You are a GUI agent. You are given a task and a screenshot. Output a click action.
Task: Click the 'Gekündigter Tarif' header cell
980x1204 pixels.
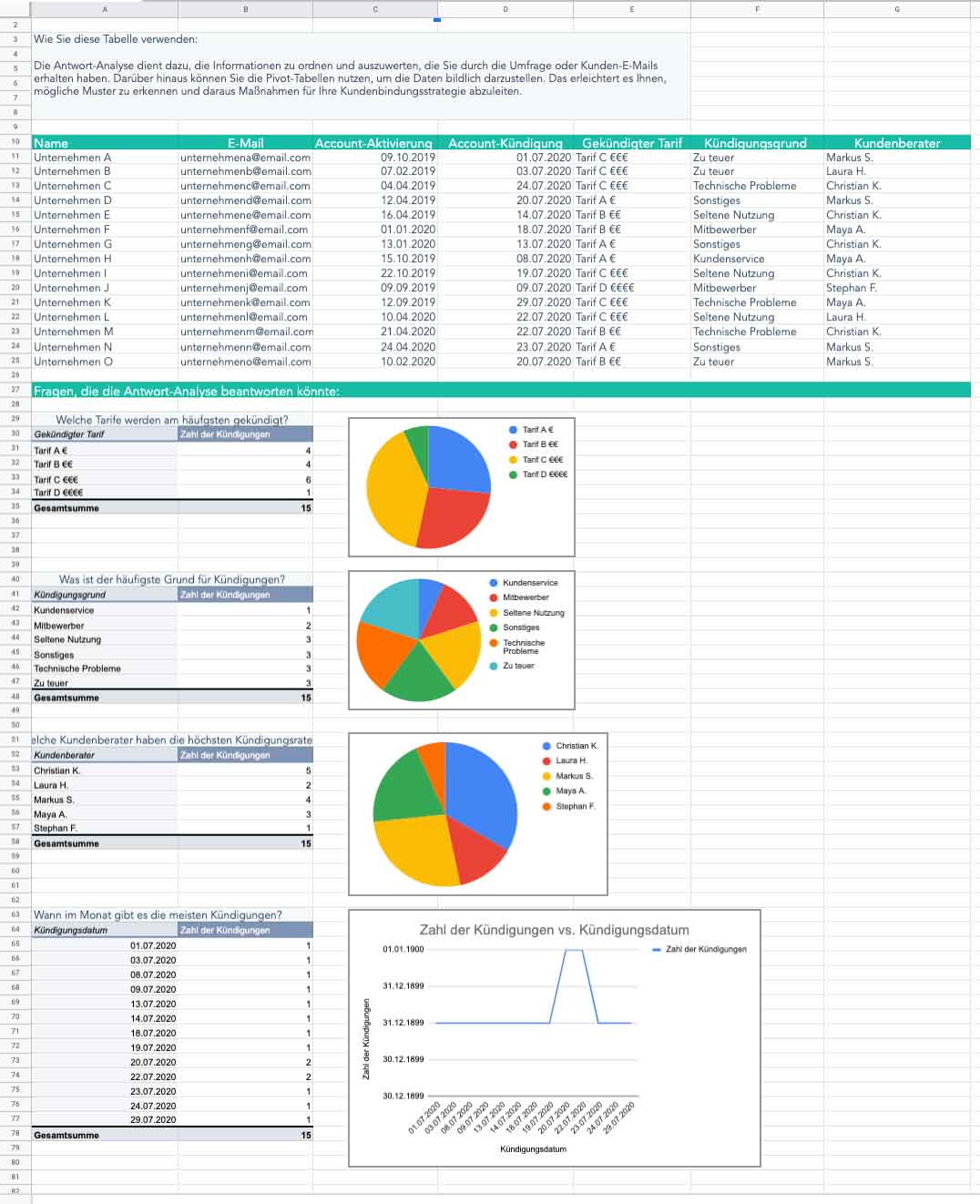coord(632,142)
